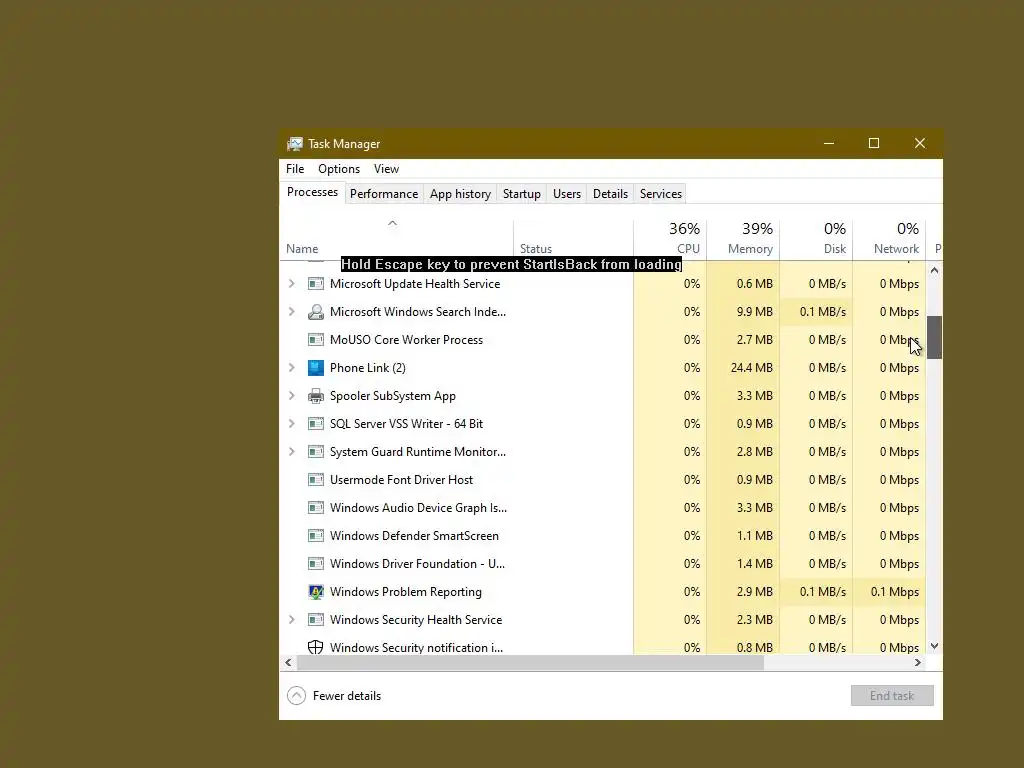Image resolution: width=1024 pixels, height=768 pixels.
Task: Switch to the Startup tab
Action: pyautogui.click(x=522, y=194)
